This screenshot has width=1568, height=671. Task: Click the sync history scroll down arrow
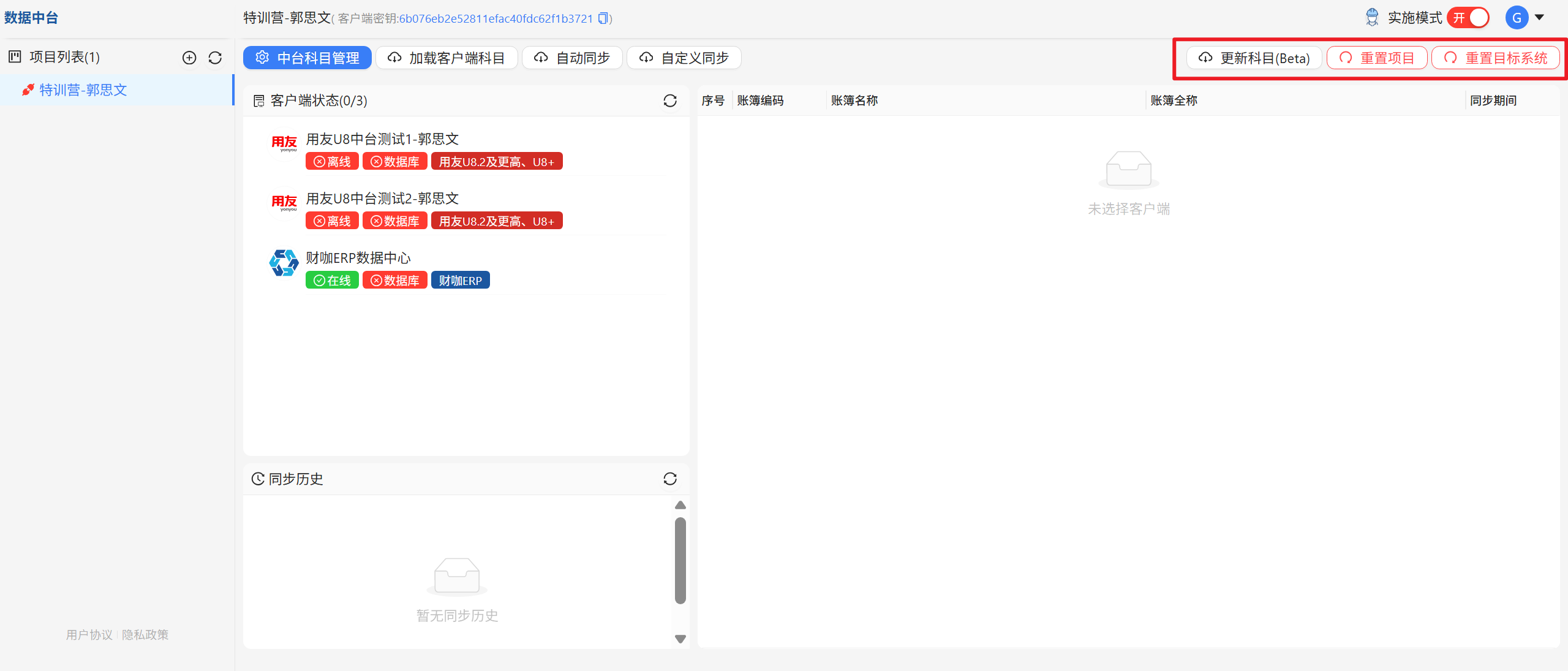680,639
